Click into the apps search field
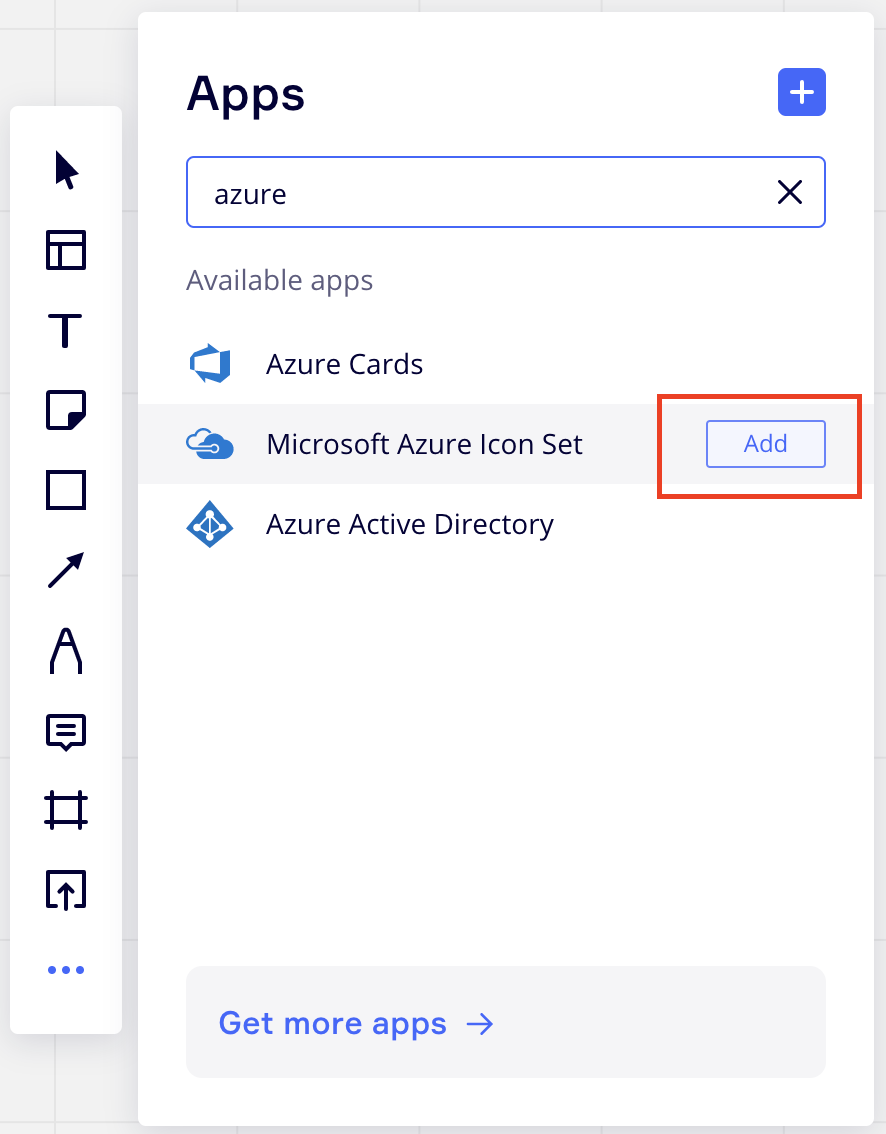This screenshot has width=886, height=1134. pyautogui.click(x=480, y=192)
